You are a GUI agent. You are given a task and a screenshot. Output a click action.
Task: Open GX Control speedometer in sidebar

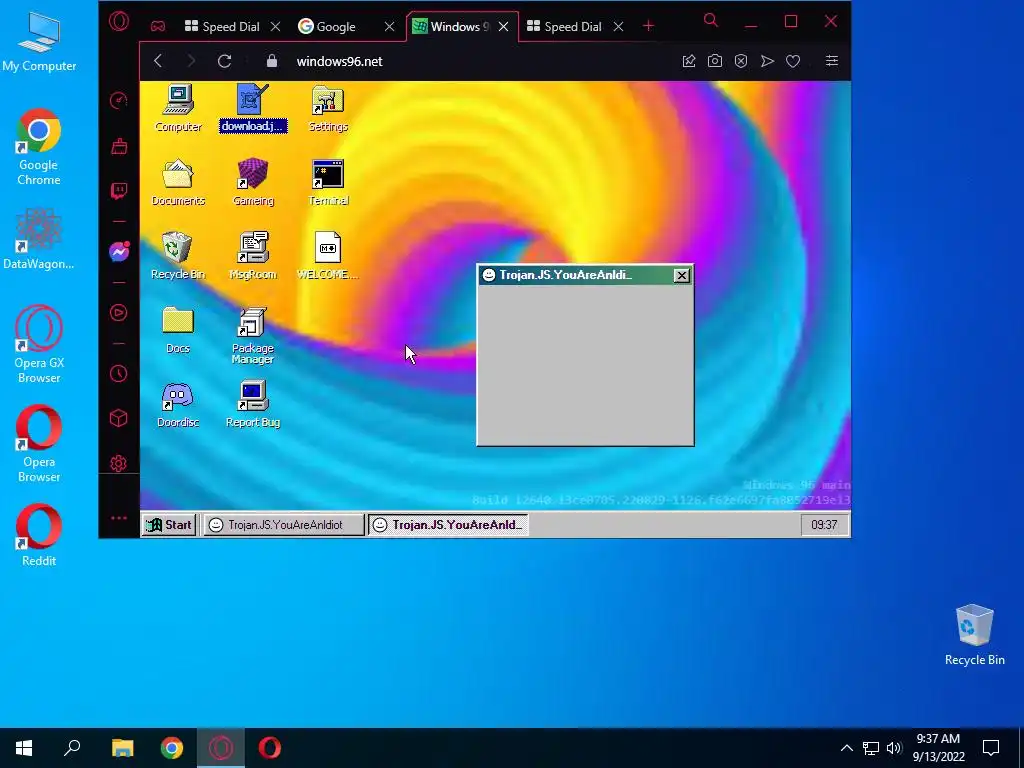pos(119,101)
